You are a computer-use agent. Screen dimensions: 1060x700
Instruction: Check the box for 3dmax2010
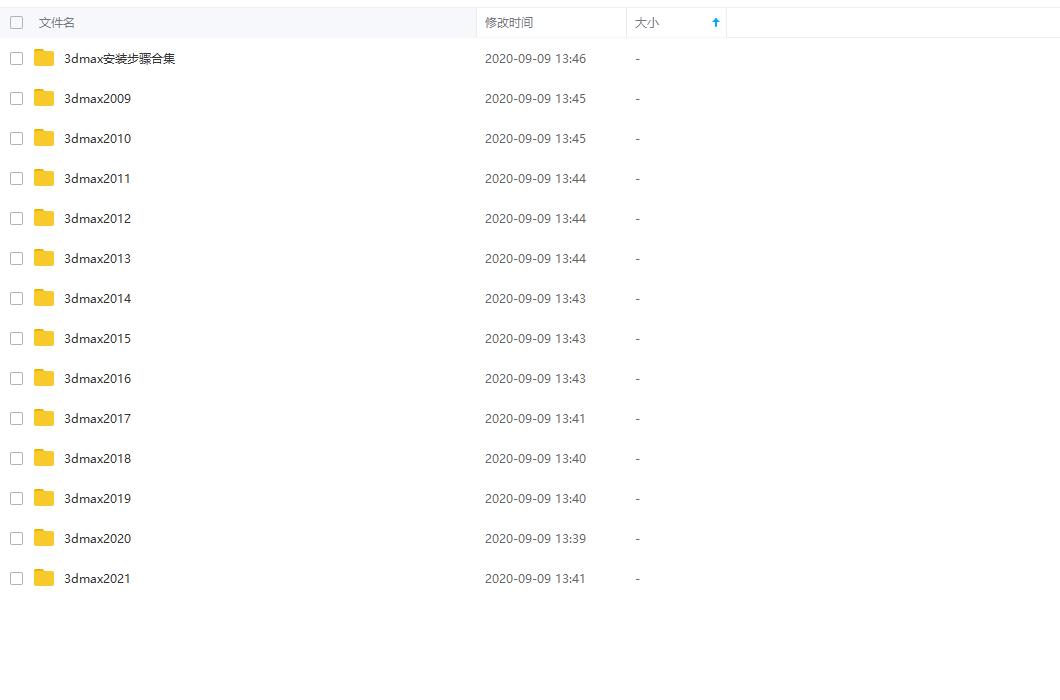pyautogui.click(x=17, y=139)
